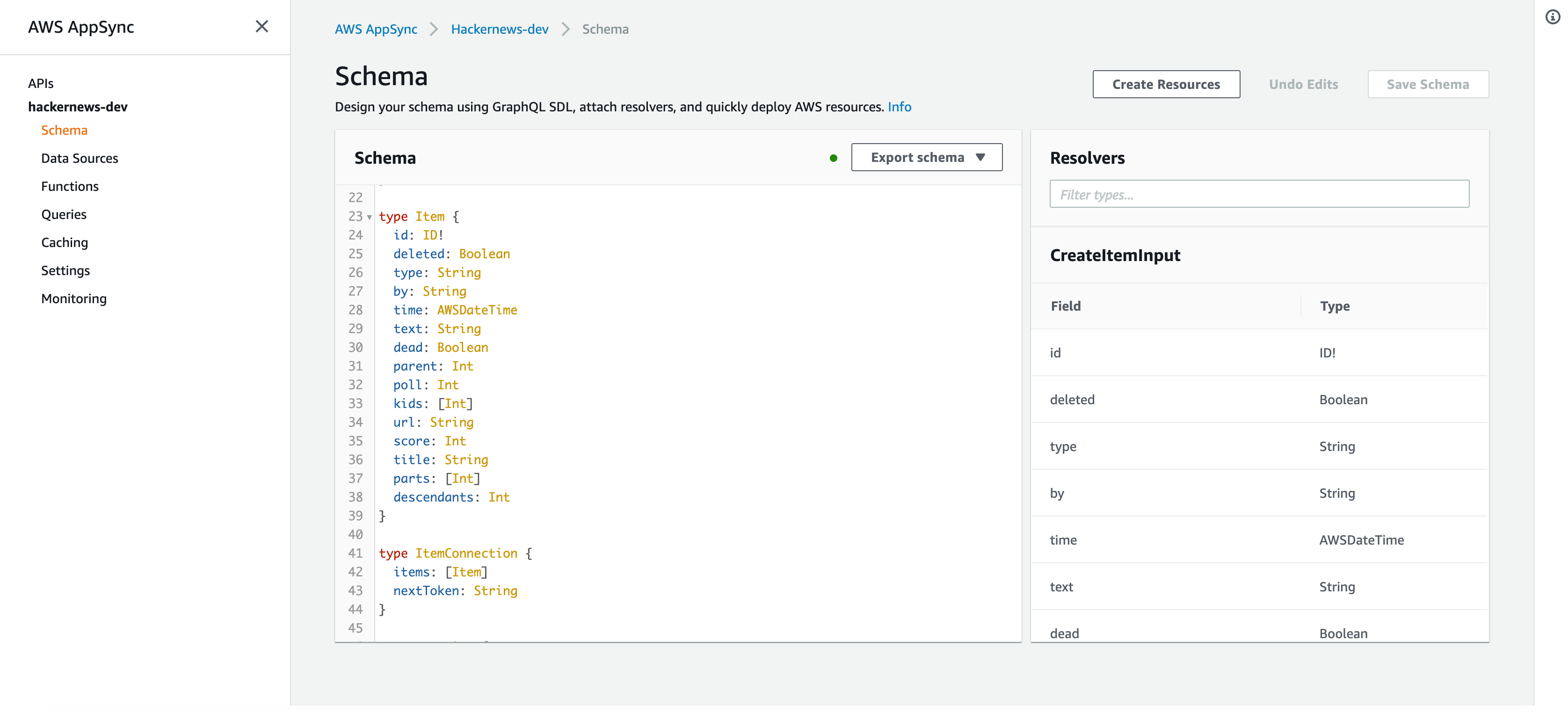The image size is (1568, 713).
Task: Click the 'Field' column header in Resolvers
Action: pos(1066,306)
